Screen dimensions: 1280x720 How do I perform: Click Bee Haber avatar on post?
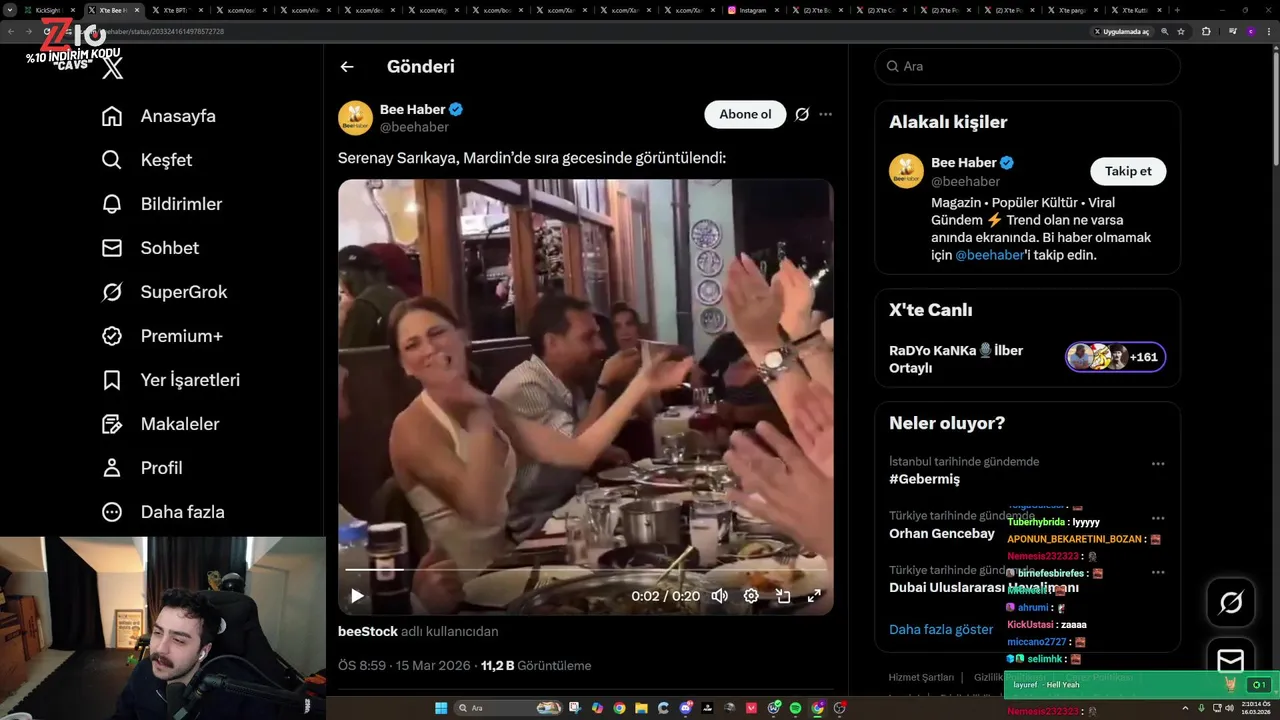[x=356, y=118]
